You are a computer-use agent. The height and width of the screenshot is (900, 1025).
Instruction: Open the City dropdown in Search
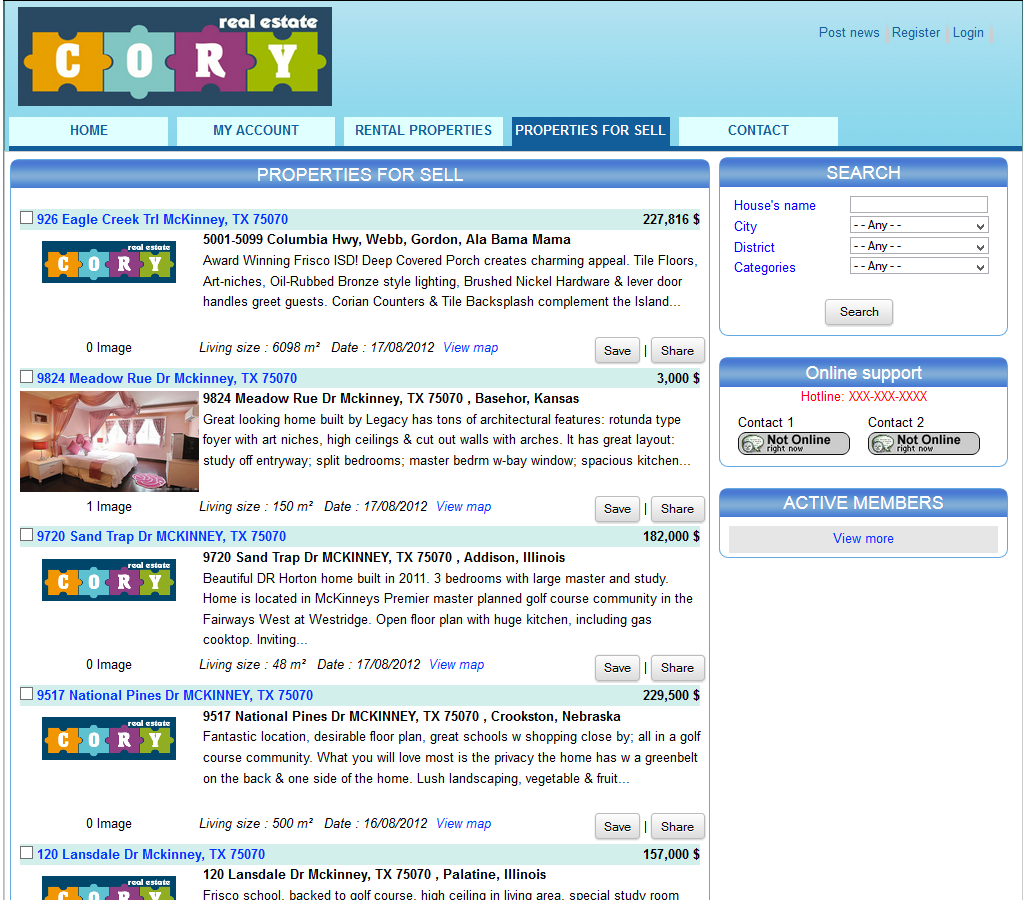pyautogui.click(x=918, y=226)
